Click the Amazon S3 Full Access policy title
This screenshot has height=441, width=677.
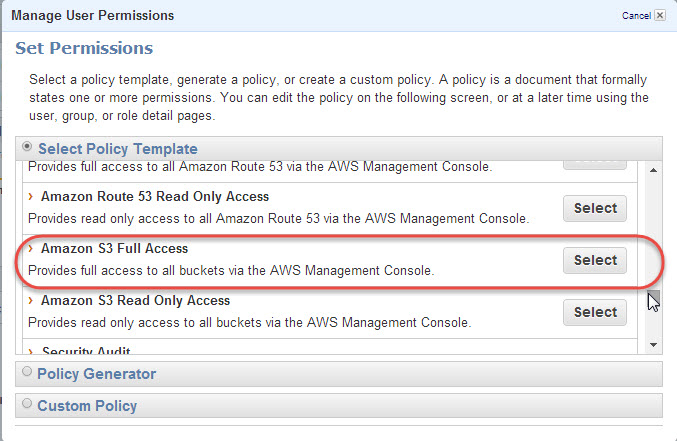114,248
